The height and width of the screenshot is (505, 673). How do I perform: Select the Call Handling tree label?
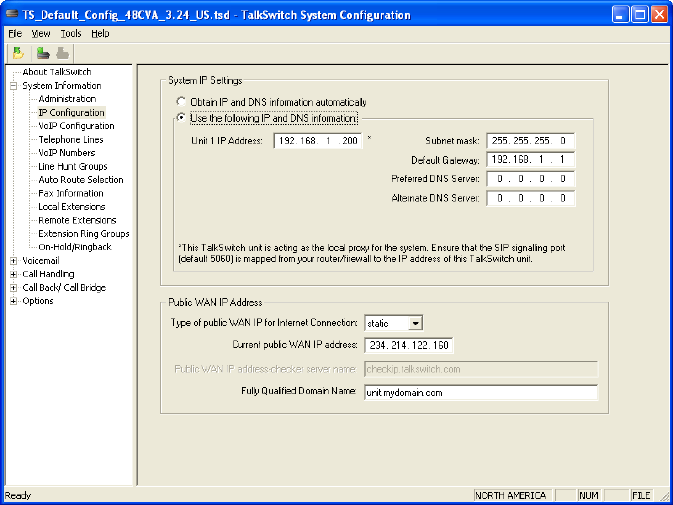tap(48, 274)
